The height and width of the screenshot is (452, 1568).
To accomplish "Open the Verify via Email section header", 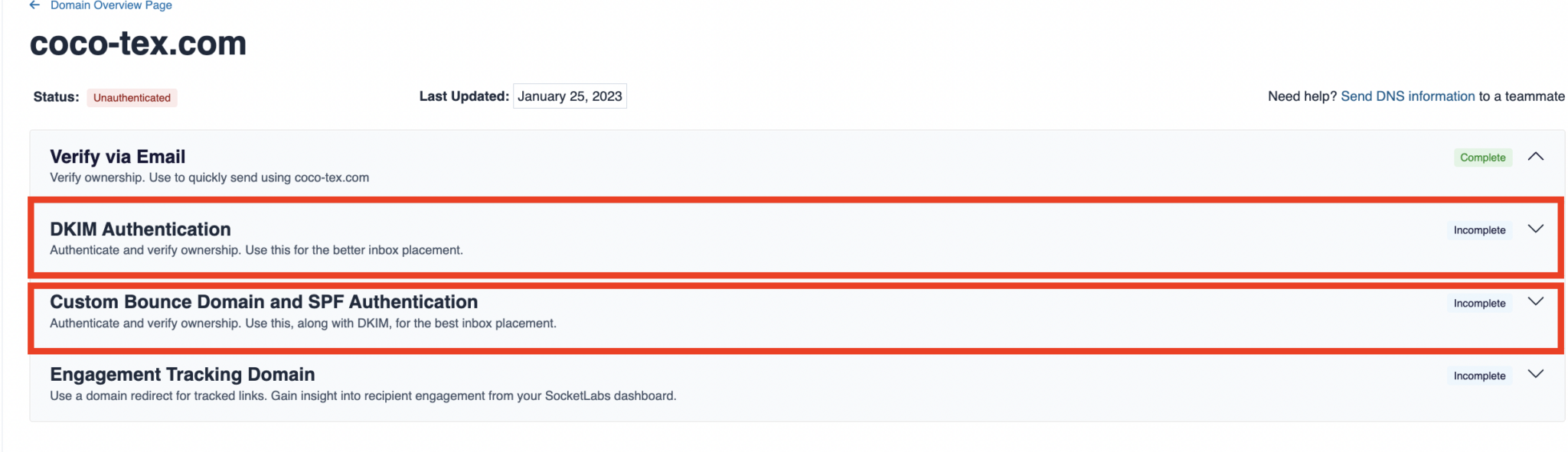I will (116, 156).
